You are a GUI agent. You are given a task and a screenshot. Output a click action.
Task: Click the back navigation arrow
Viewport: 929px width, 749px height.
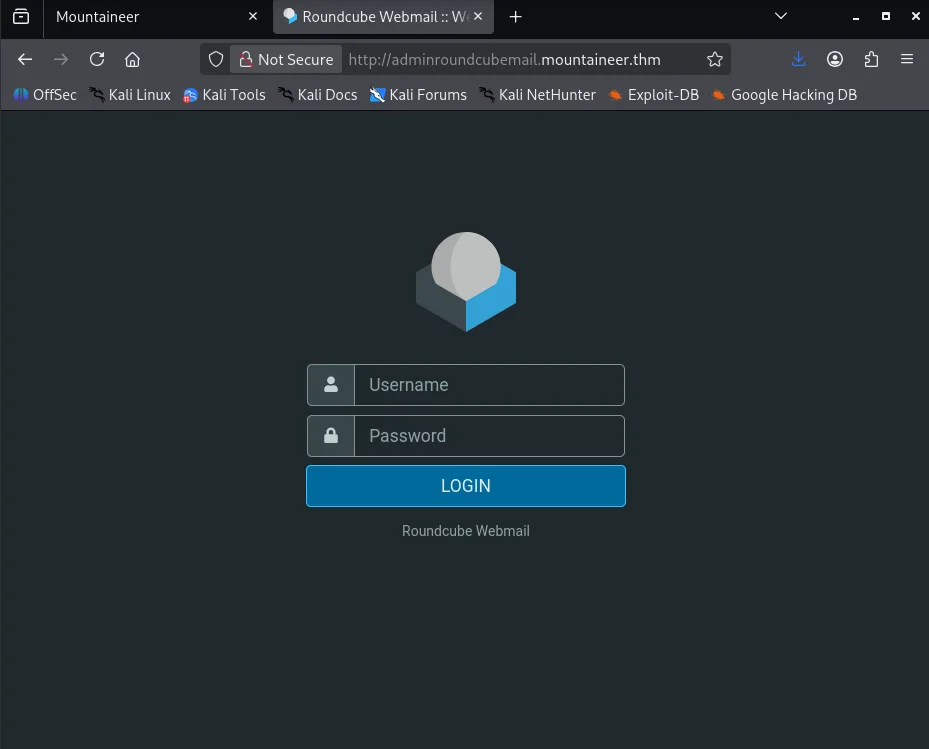tap(25, 59)
